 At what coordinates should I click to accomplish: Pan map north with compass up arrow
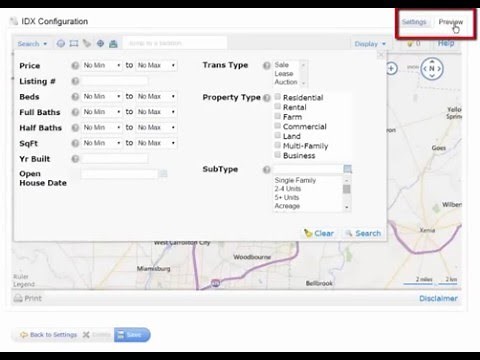point(432,62)
